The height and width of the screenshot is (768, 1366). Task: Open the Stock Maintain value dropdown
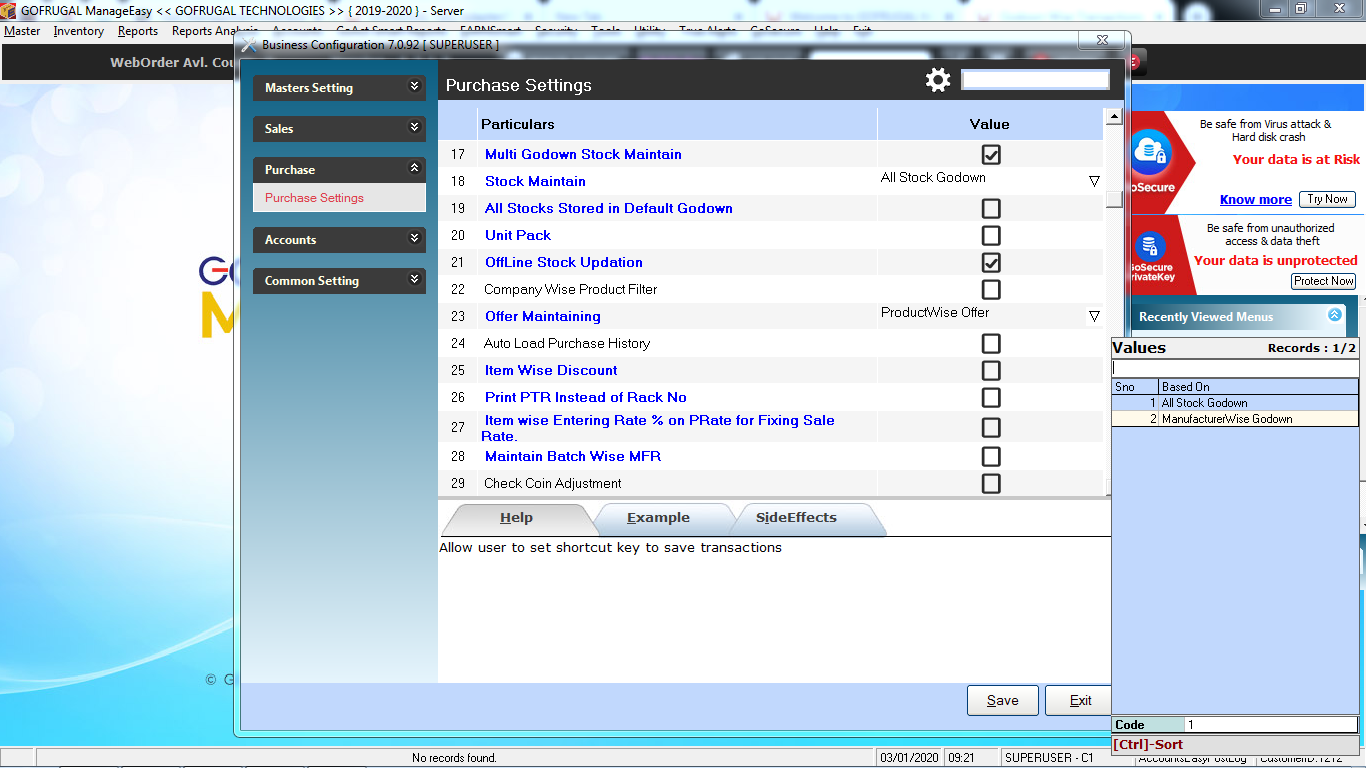(x=1094, y=181)
